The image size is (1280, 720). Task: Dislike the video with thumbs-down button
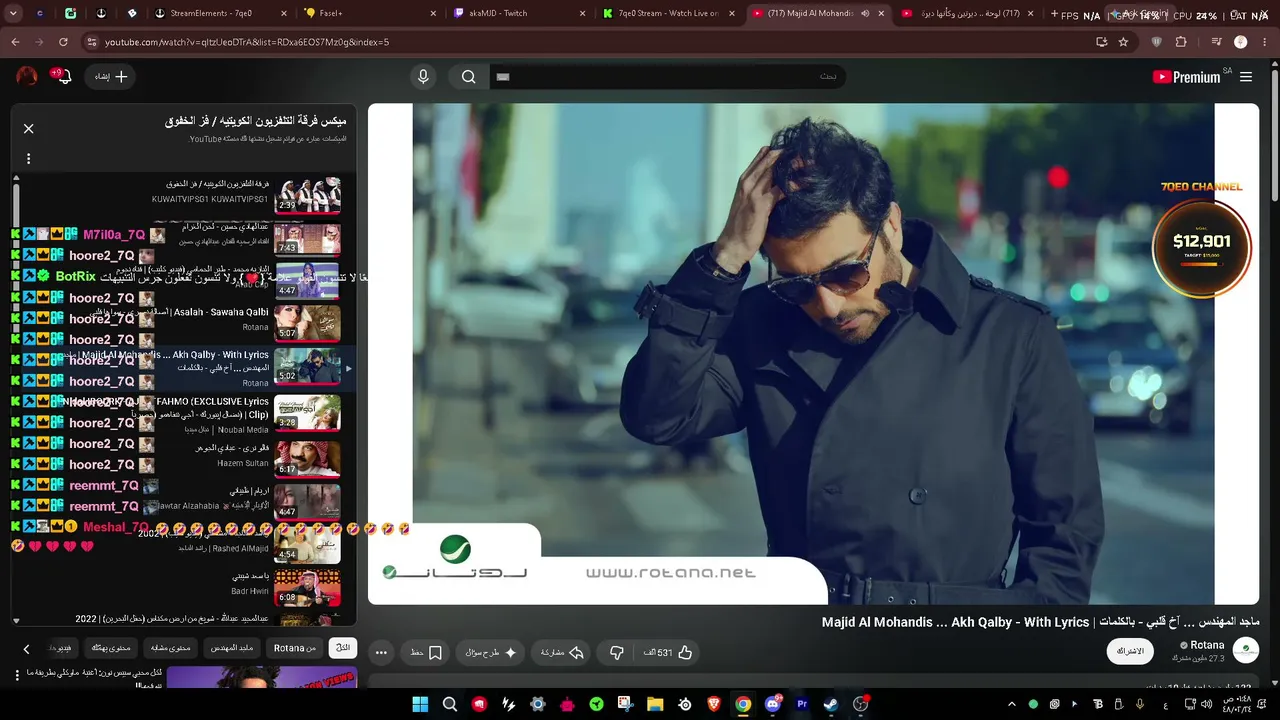point(616,652)
